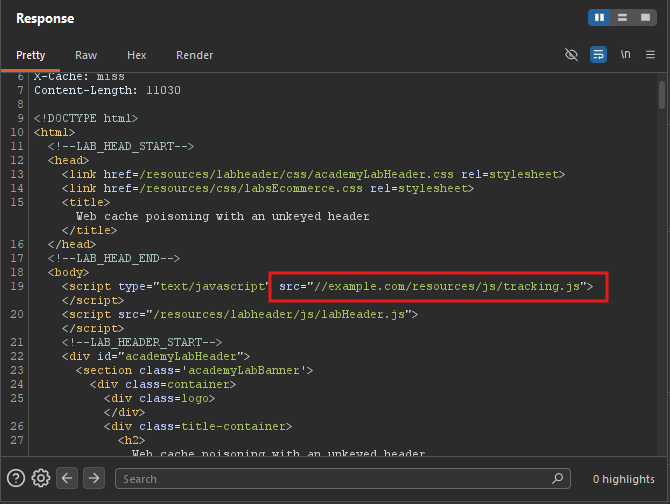Switch to side-by-side layout view

click(599, 18)
